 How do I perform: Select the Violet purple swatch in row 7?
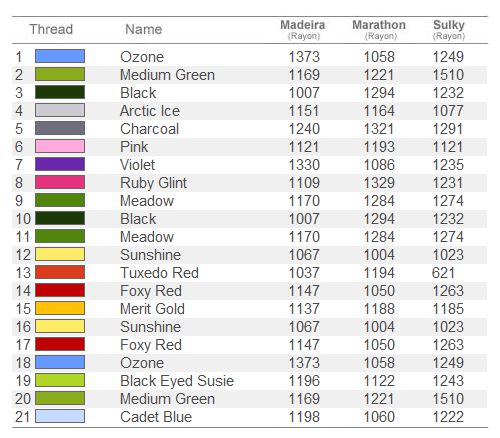[x=60, y=164]
